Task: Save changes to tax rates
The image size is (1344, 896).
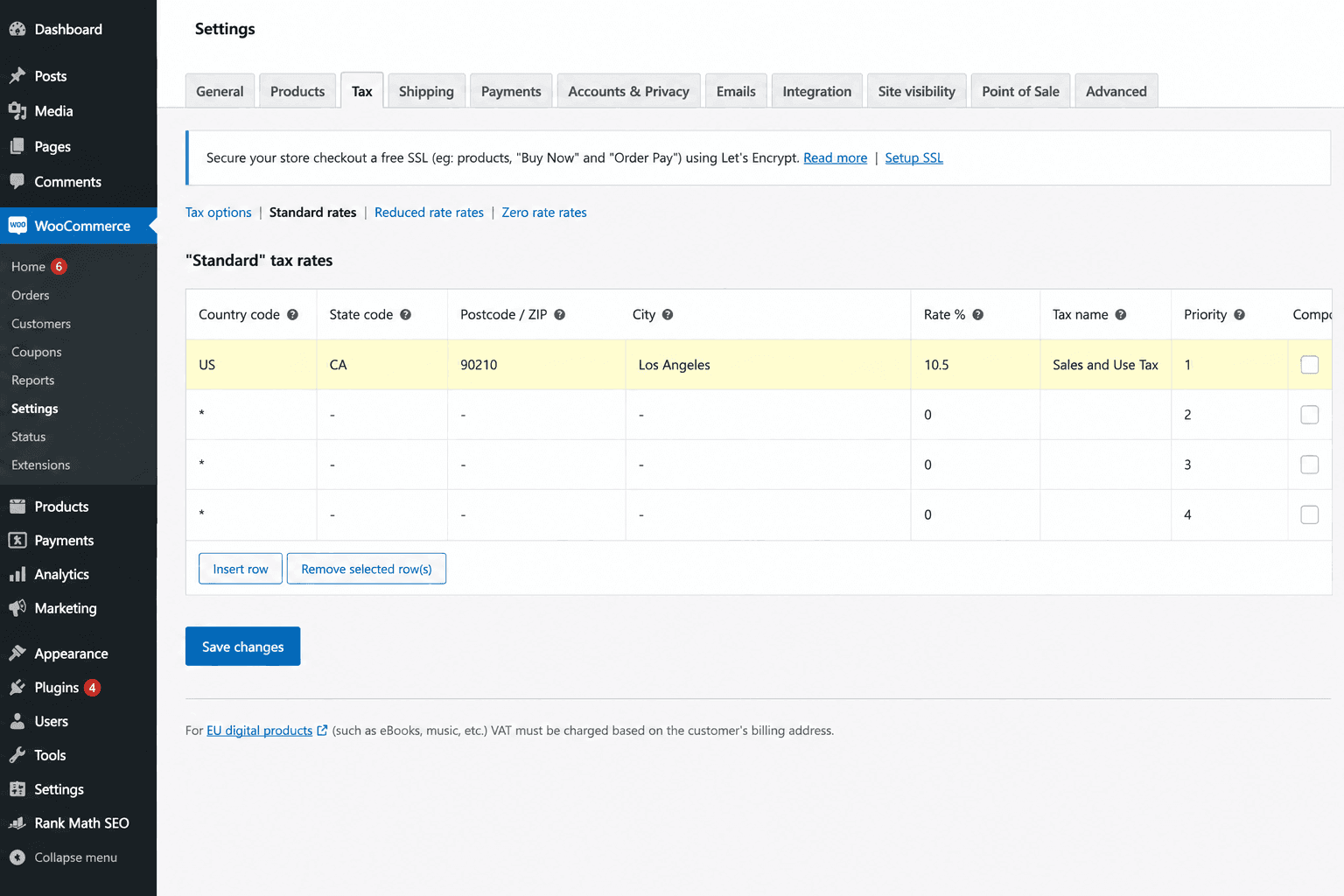Action: click(242, 646)
